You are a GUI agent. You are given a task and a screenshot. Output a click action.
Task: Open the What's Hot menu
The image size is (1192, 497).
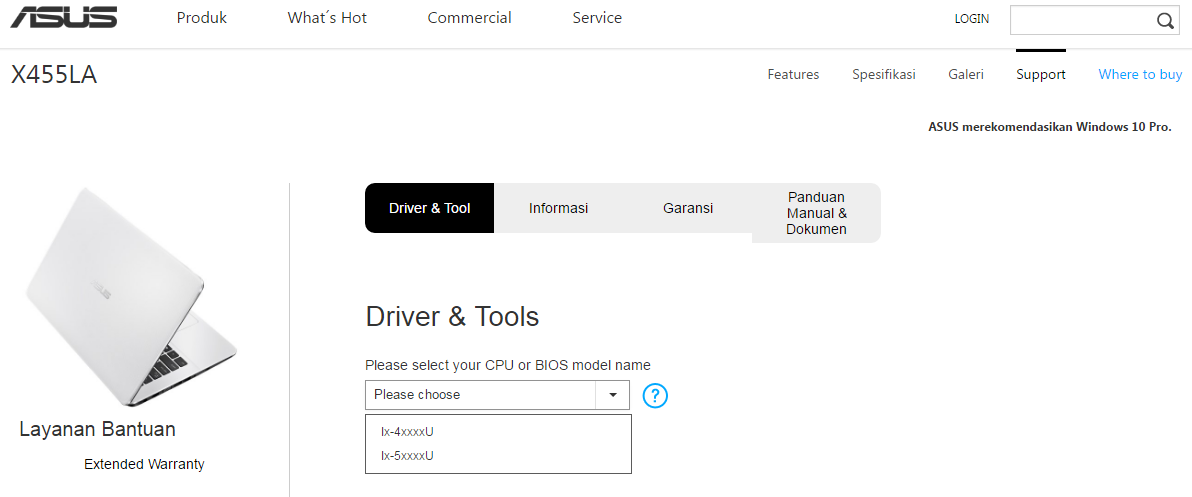pyautogui.click(x=327, y=18)
